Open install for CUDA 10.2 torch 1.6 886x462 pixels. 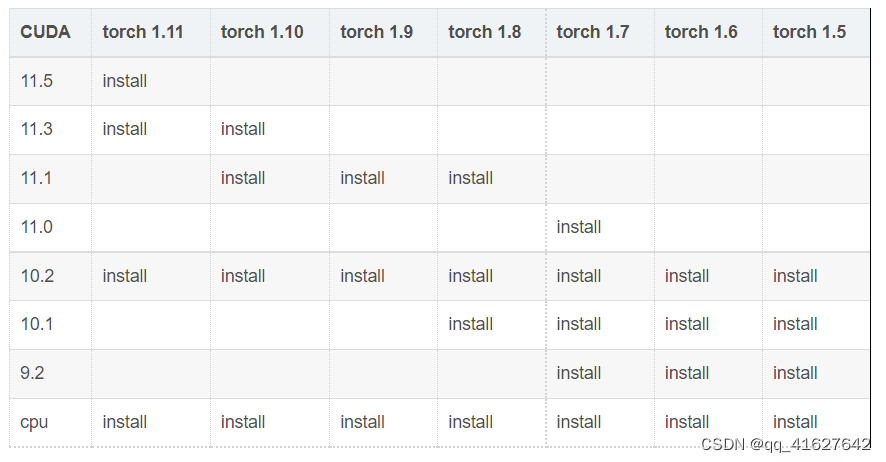(687, 276)
